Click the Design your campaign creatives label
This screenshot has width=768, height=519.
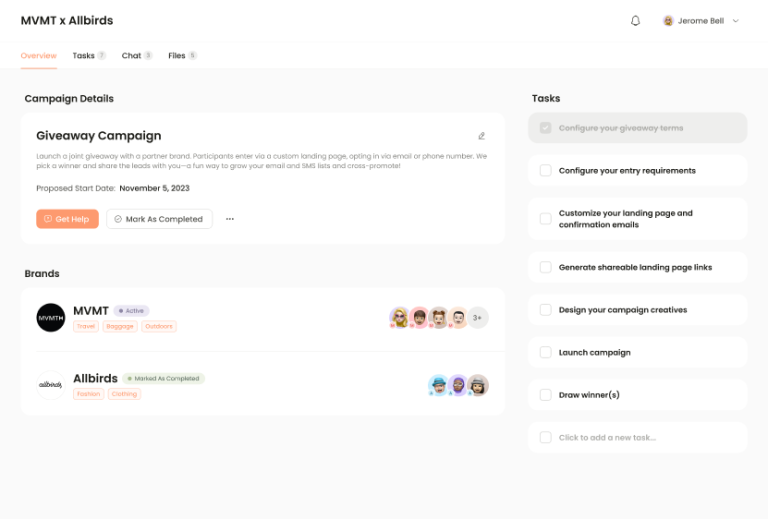click(x=623, y=310)
